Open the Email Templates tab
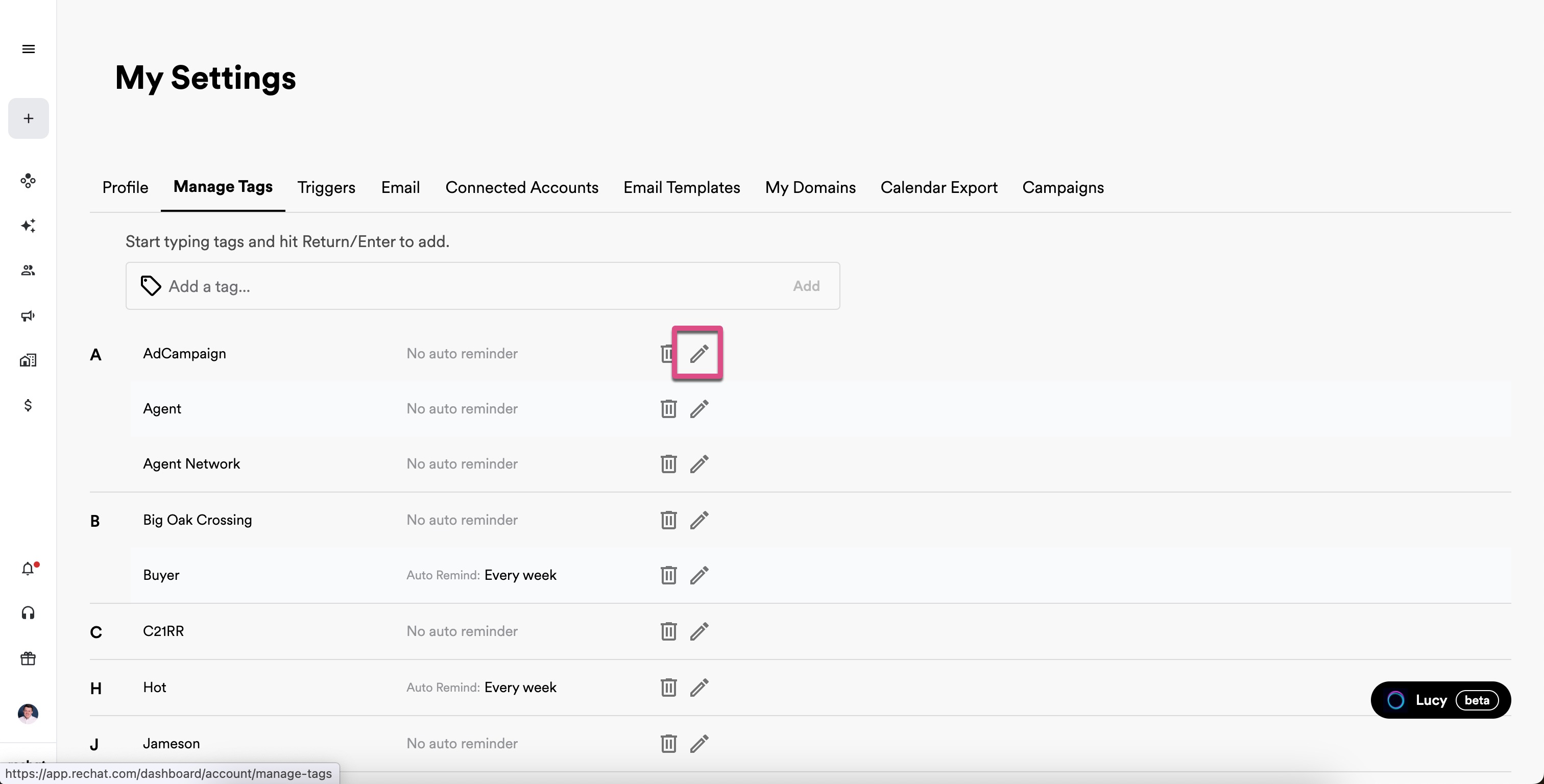Viewport: 1544px width, 784px height. pyautogui.click(x=682, y=188)
